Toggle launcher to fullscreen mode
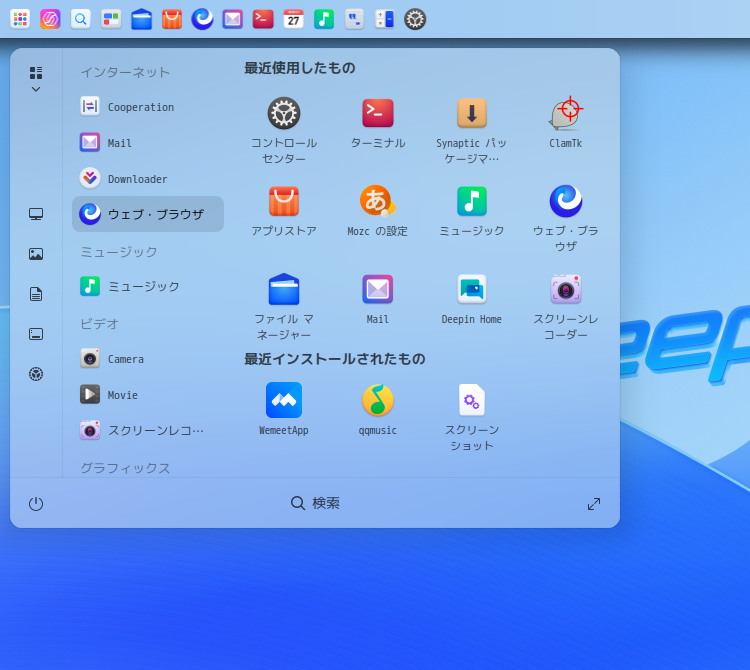This screenshot has width=750, height=670. pos(594,504)
